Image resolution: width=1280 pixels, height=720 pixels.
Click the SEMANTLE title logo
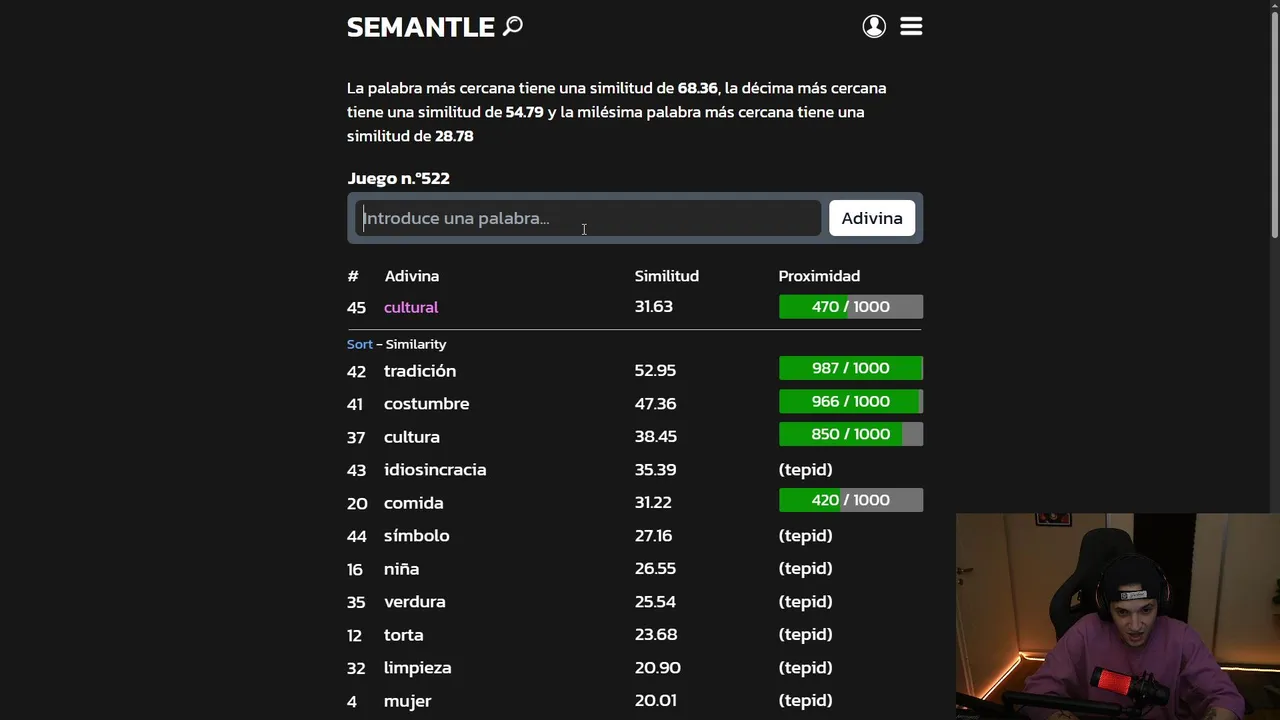point(420,27)
